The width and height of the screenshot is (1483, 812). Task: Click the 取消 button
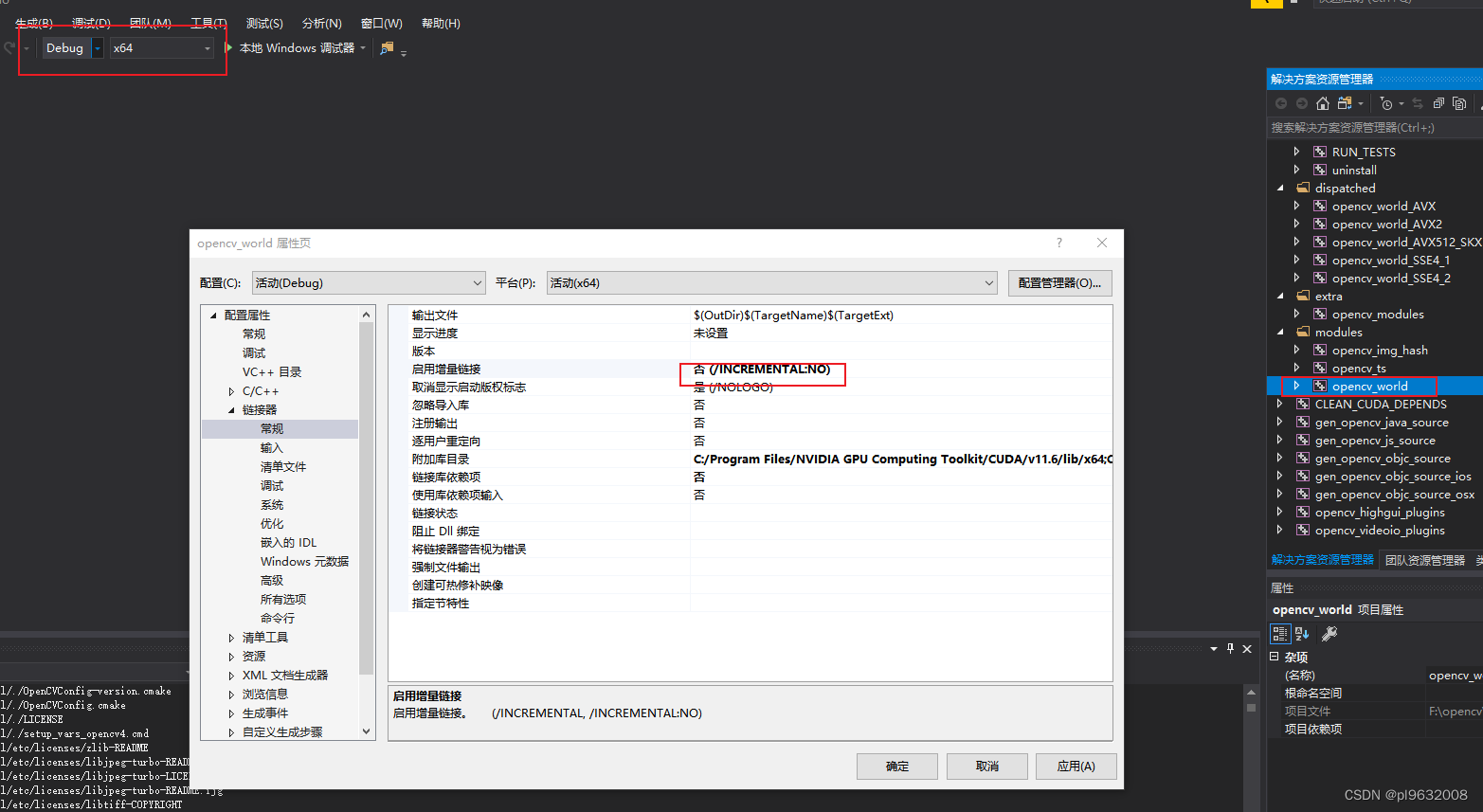point(987,766)
